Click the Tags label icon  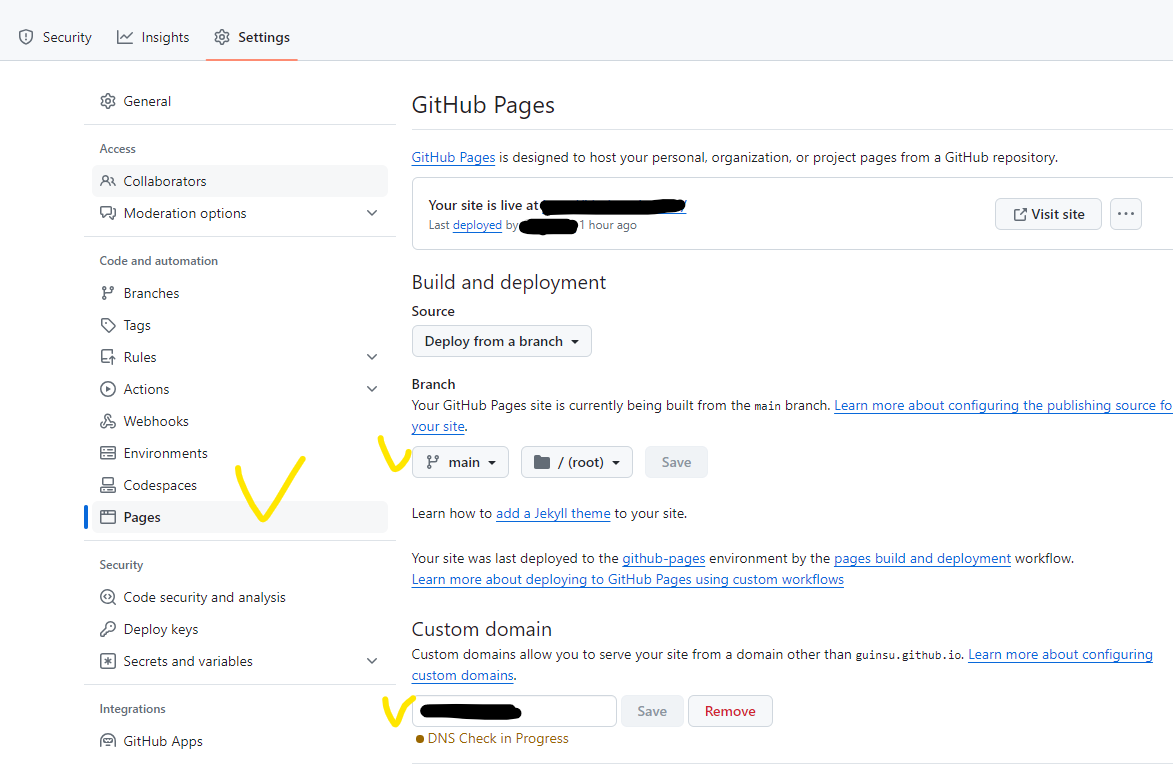tap(108, 326)
